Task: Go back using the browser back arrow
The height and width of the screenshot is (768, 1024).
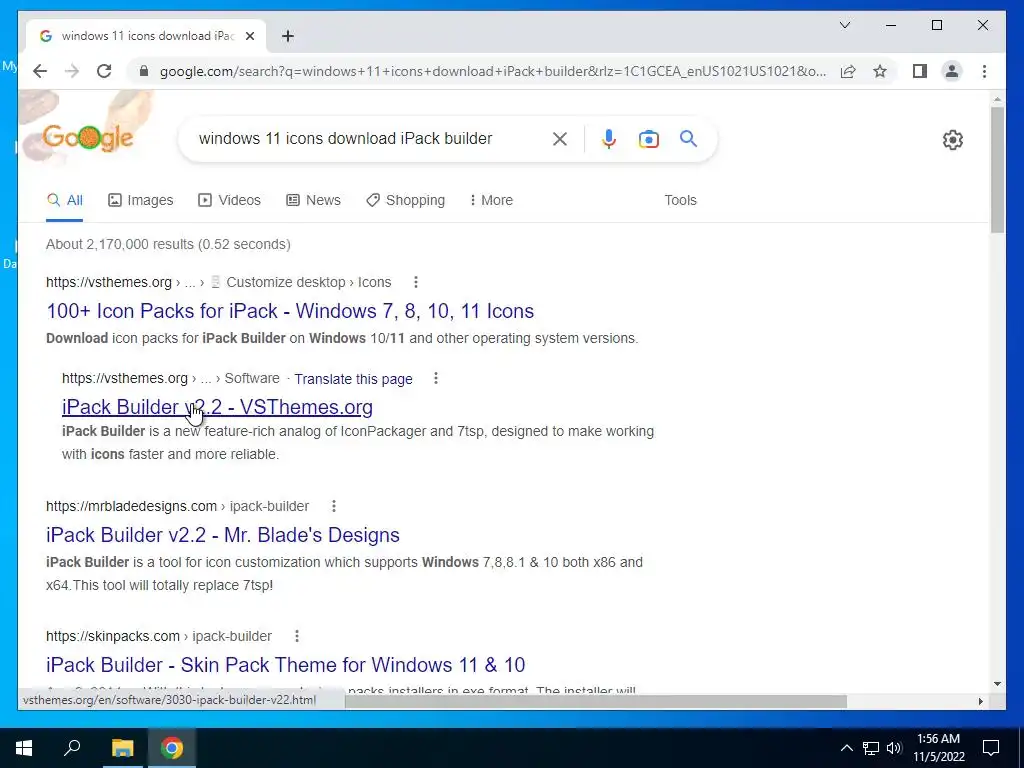Action: coord(40,71)
